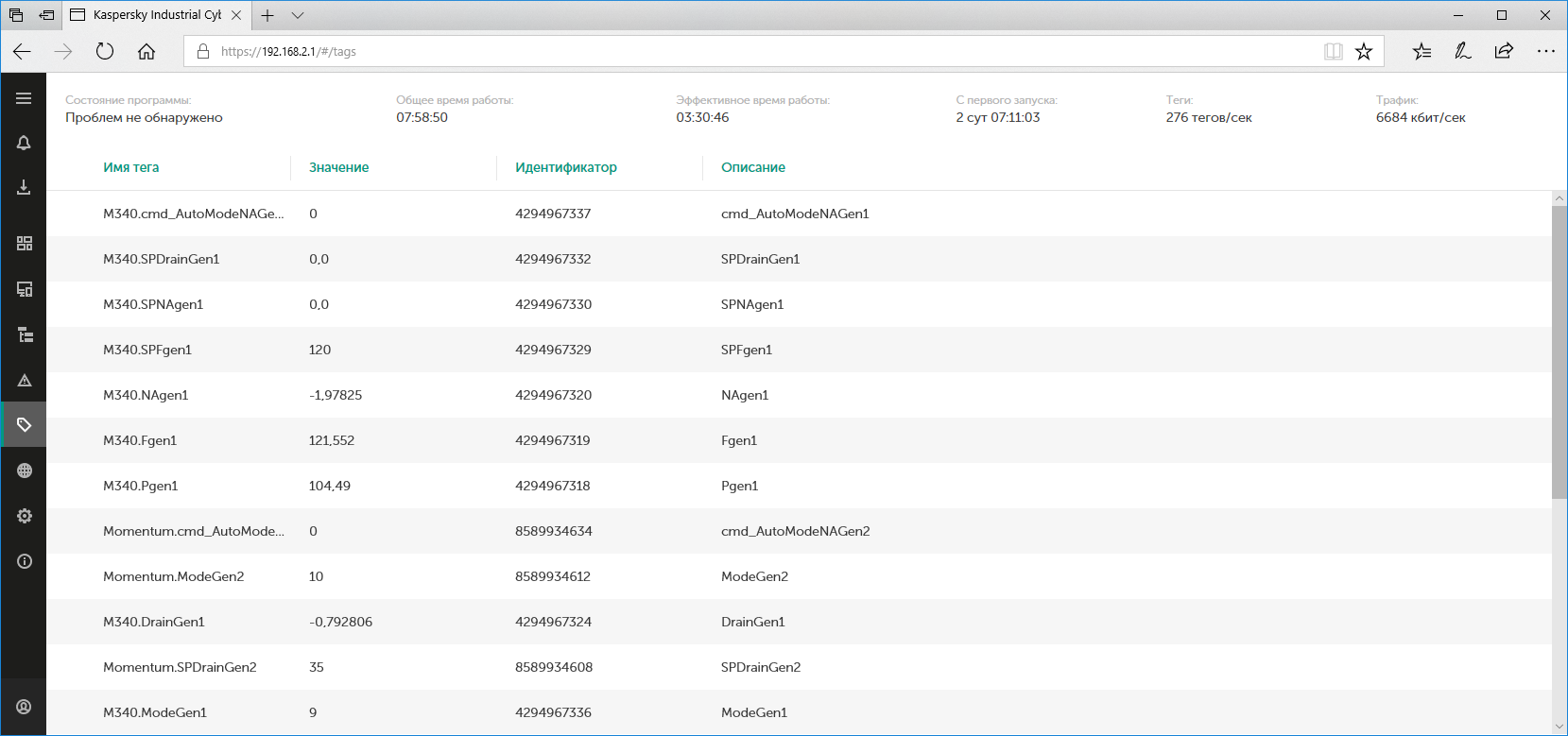The width and height of the screenshot is (1568, 736).
Task: Sort by Идентификатор column header
Action: [x=565, y=167]
